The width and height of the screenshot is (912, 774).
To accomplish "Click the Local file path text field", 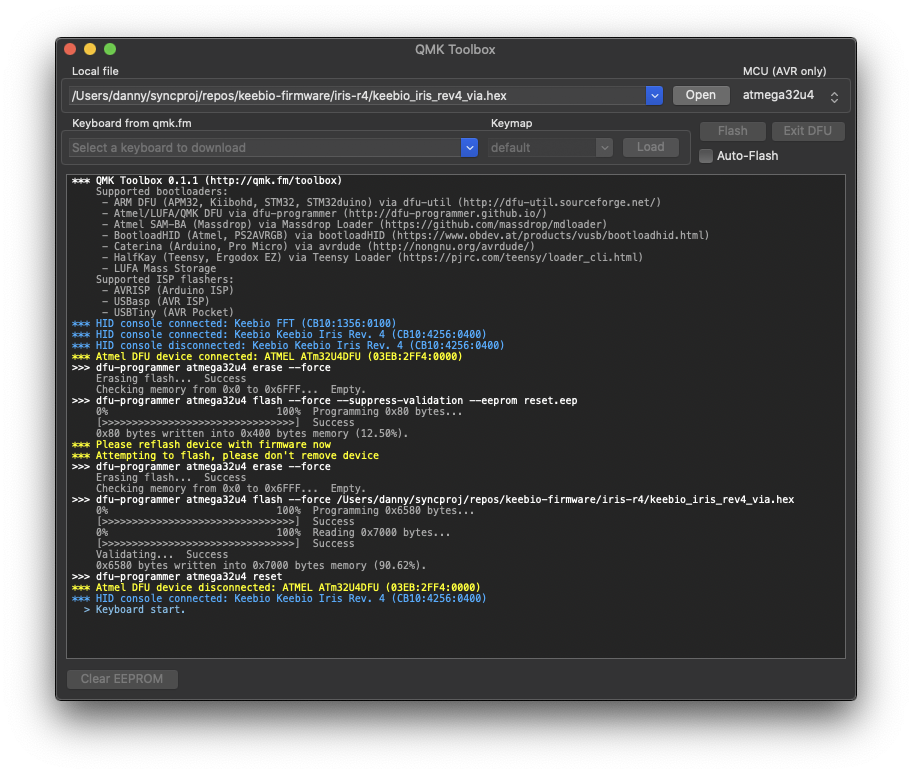I will 357,96.
